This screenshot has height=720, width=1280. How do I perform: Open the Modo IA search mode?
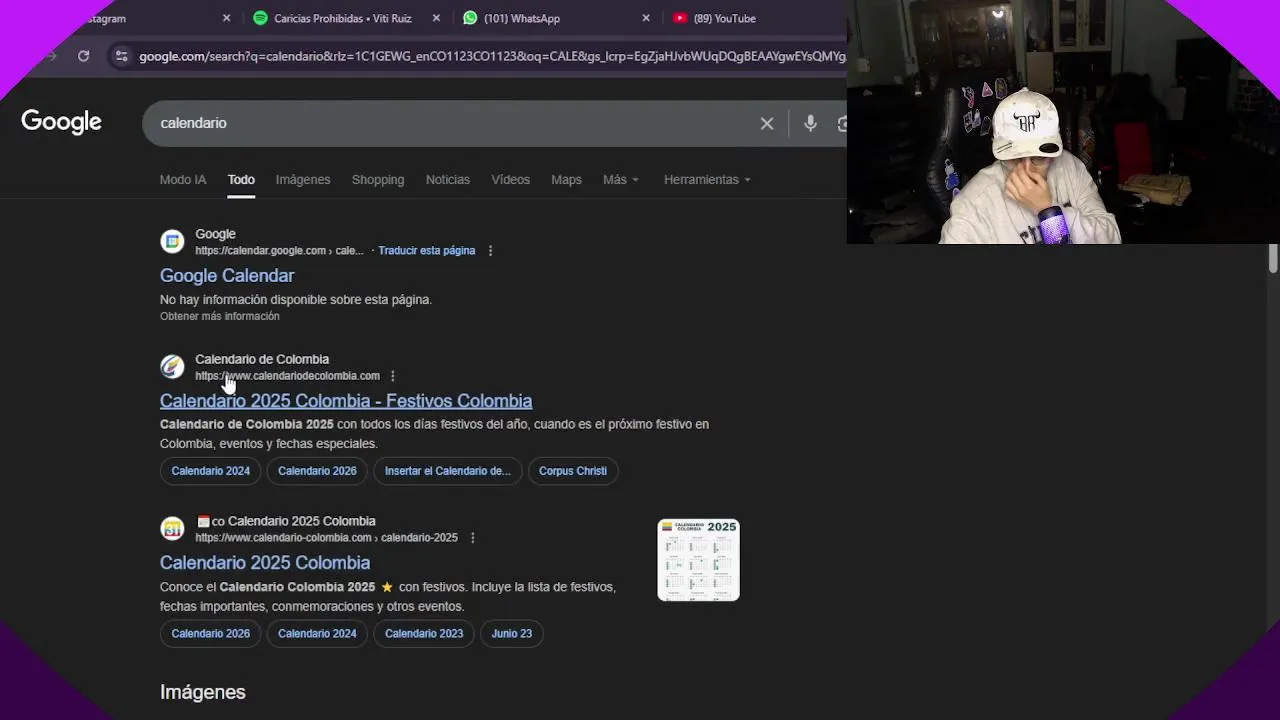point(183,180)
